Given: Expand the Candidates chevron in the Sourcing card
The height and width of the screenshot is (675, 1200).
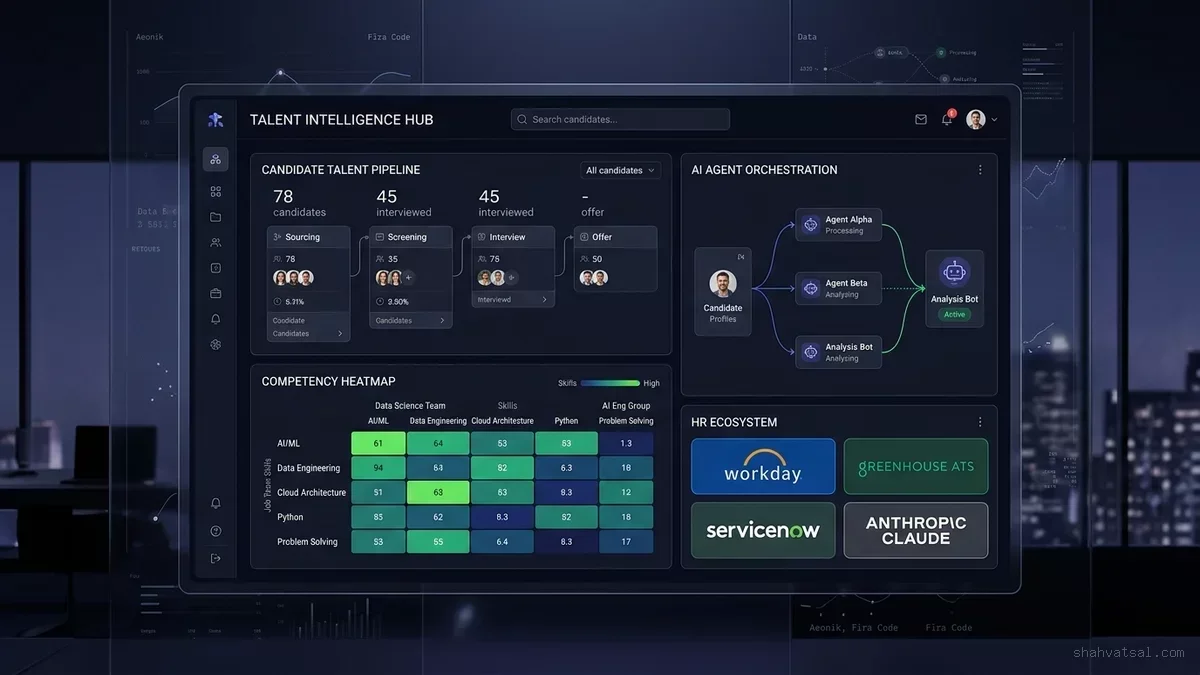Looking at the screenshot, I should point(340,334).
